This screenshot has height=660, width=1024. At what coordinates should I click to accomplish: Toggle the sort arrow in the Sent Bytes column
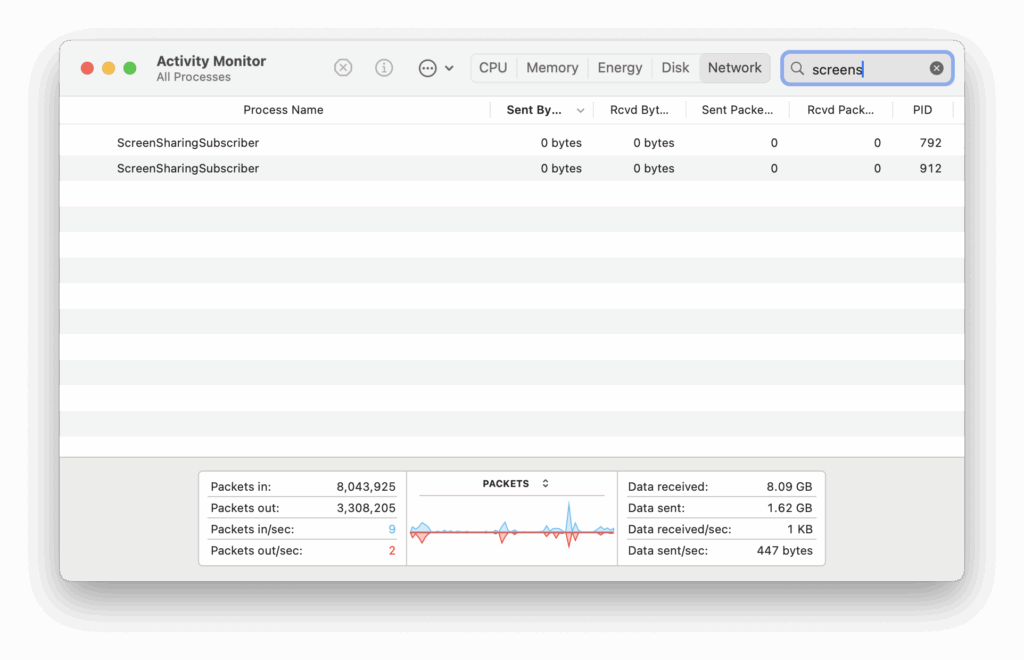coord(580,110)
